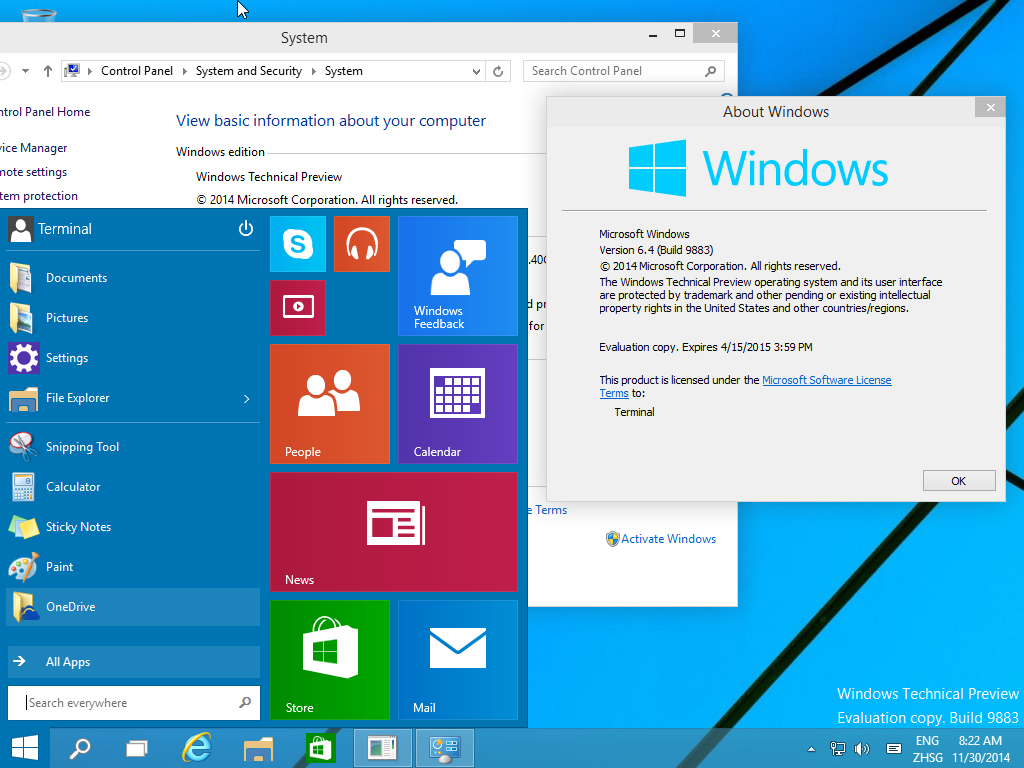This screenshot has height=768, width=1024.
Task: Open the address bar history dropdown
Action: tap(477, 71)
